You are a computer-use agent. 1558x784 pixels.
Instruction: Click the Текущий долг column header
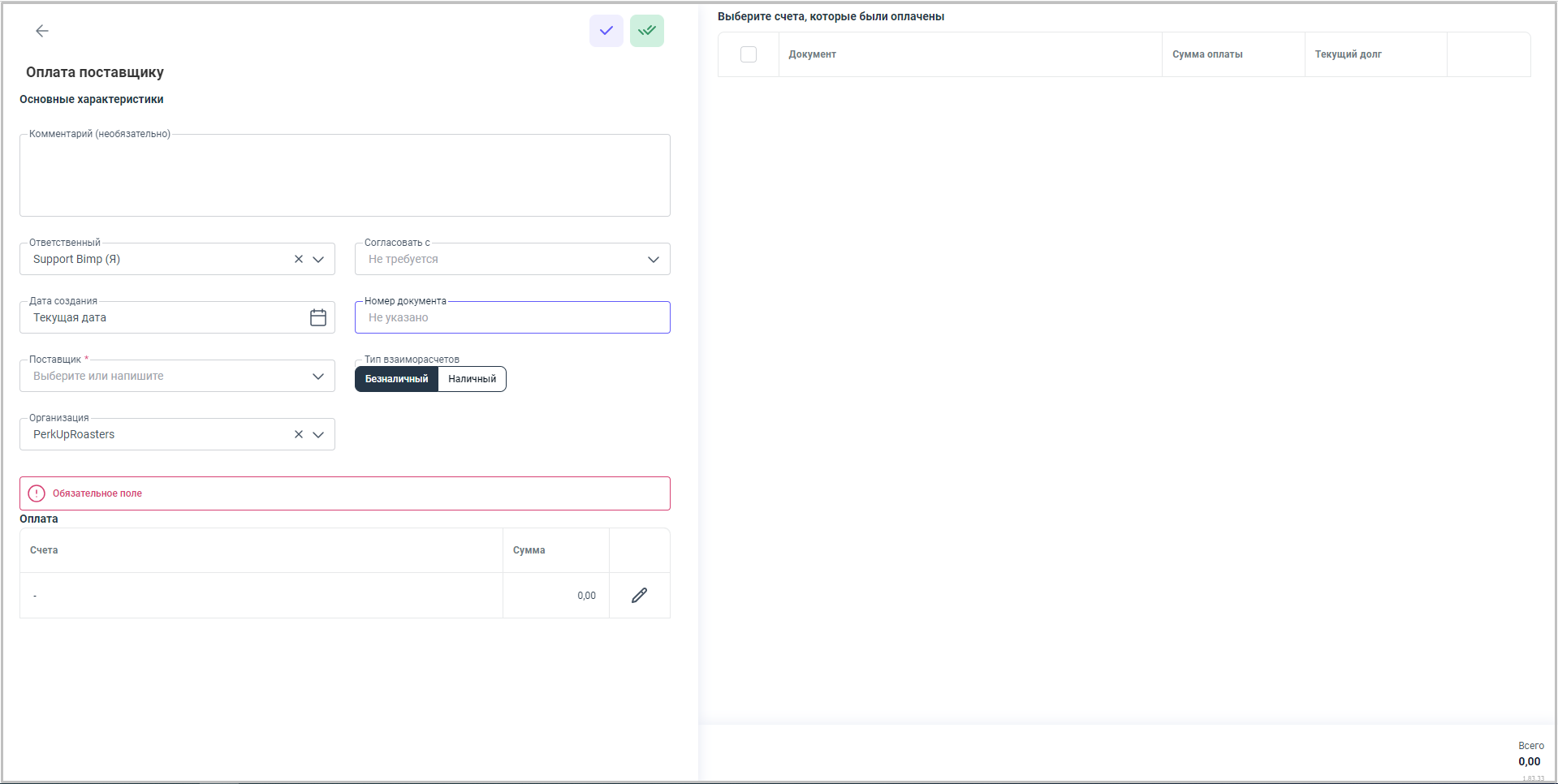pos(1348,54)
